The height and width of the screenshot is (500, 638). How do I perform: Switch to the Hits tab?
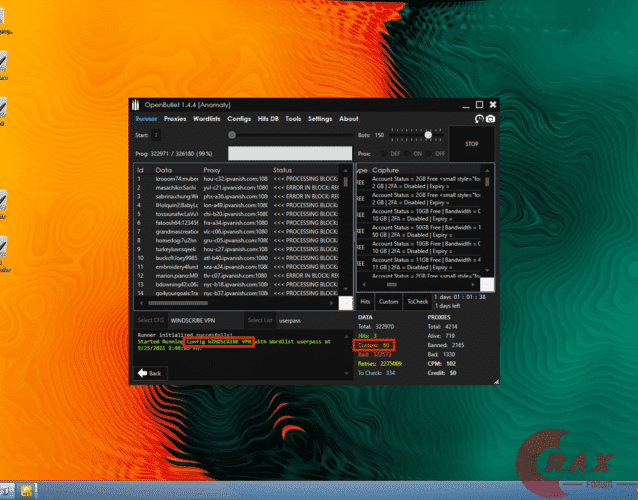365,302
